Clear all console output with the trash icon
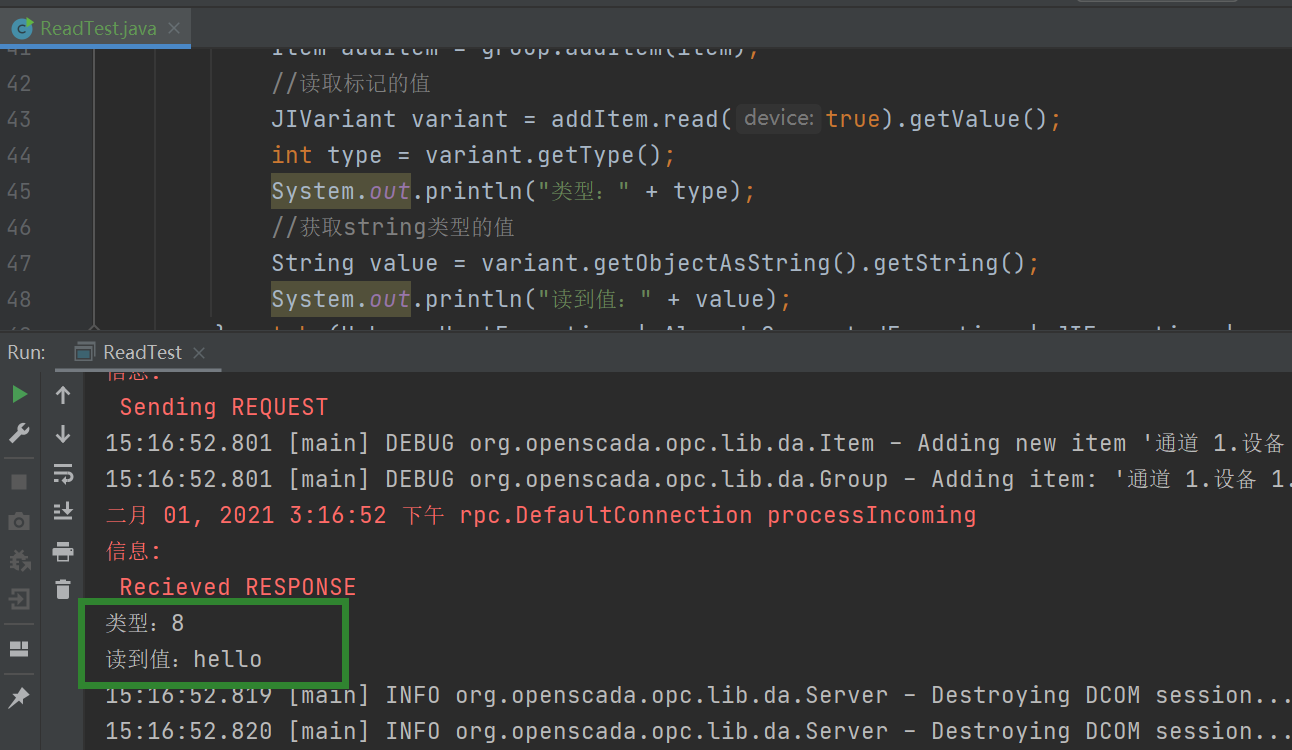The width and height of the screenshot is (1292, 750). 63,589
